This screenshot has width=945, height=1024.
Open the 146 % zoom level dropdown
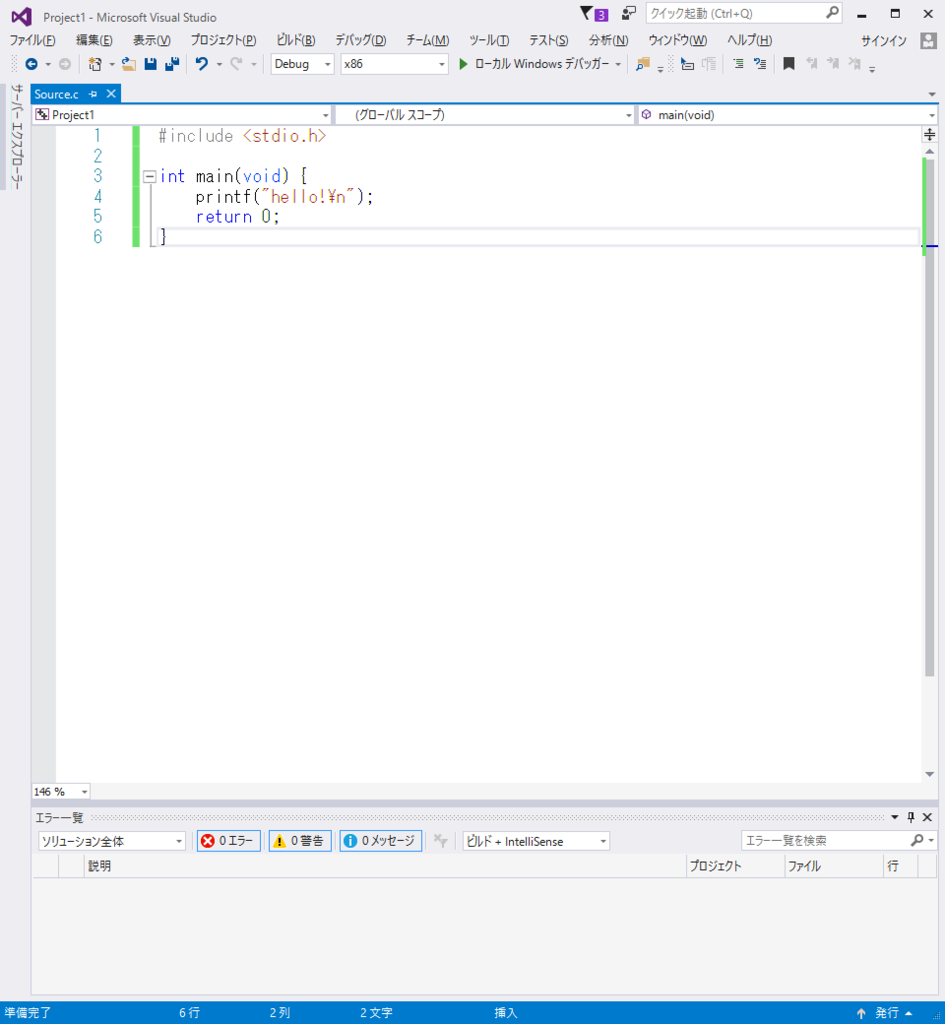tap(61, 792)
